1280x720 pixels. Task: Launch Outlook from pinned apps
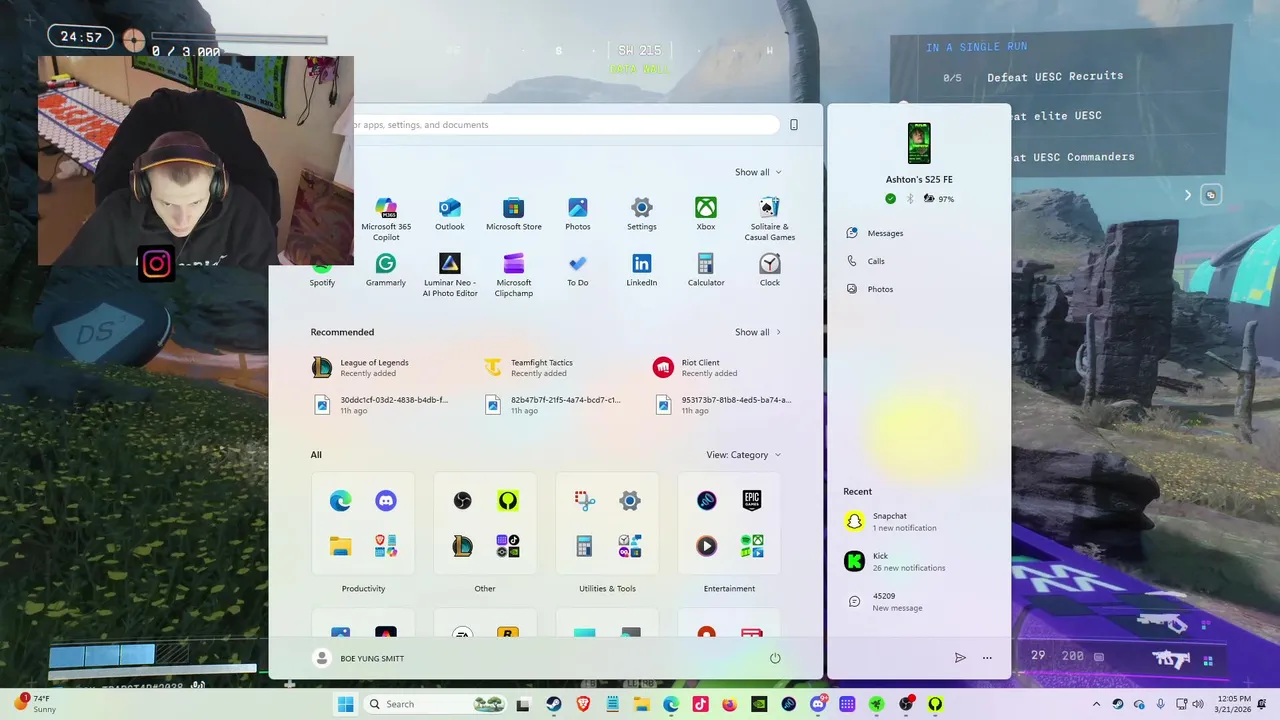tap(450, 214)
